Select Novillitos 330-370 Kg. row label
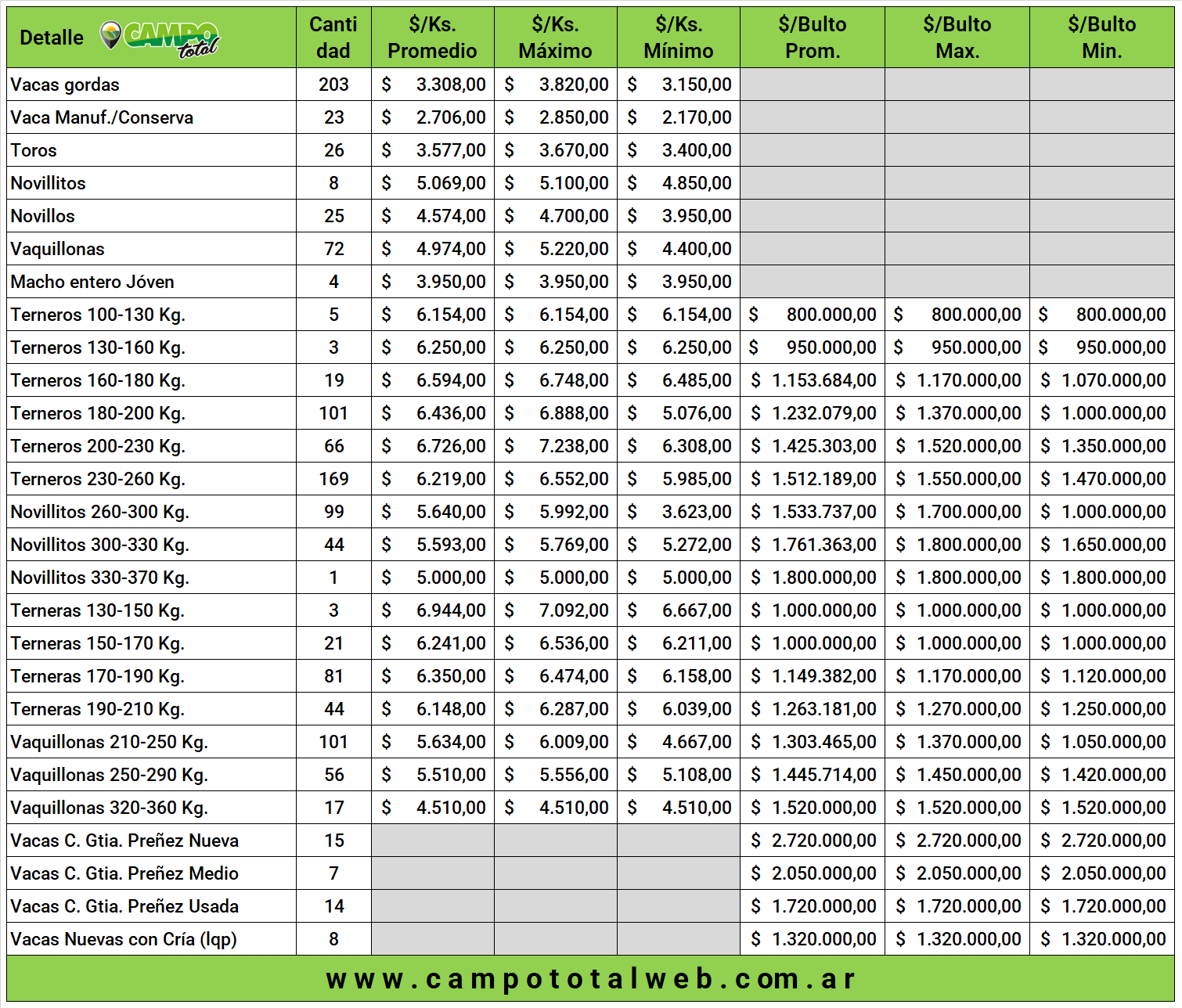This screenshot has height=1008, width=1182. [x=100, y=578]
